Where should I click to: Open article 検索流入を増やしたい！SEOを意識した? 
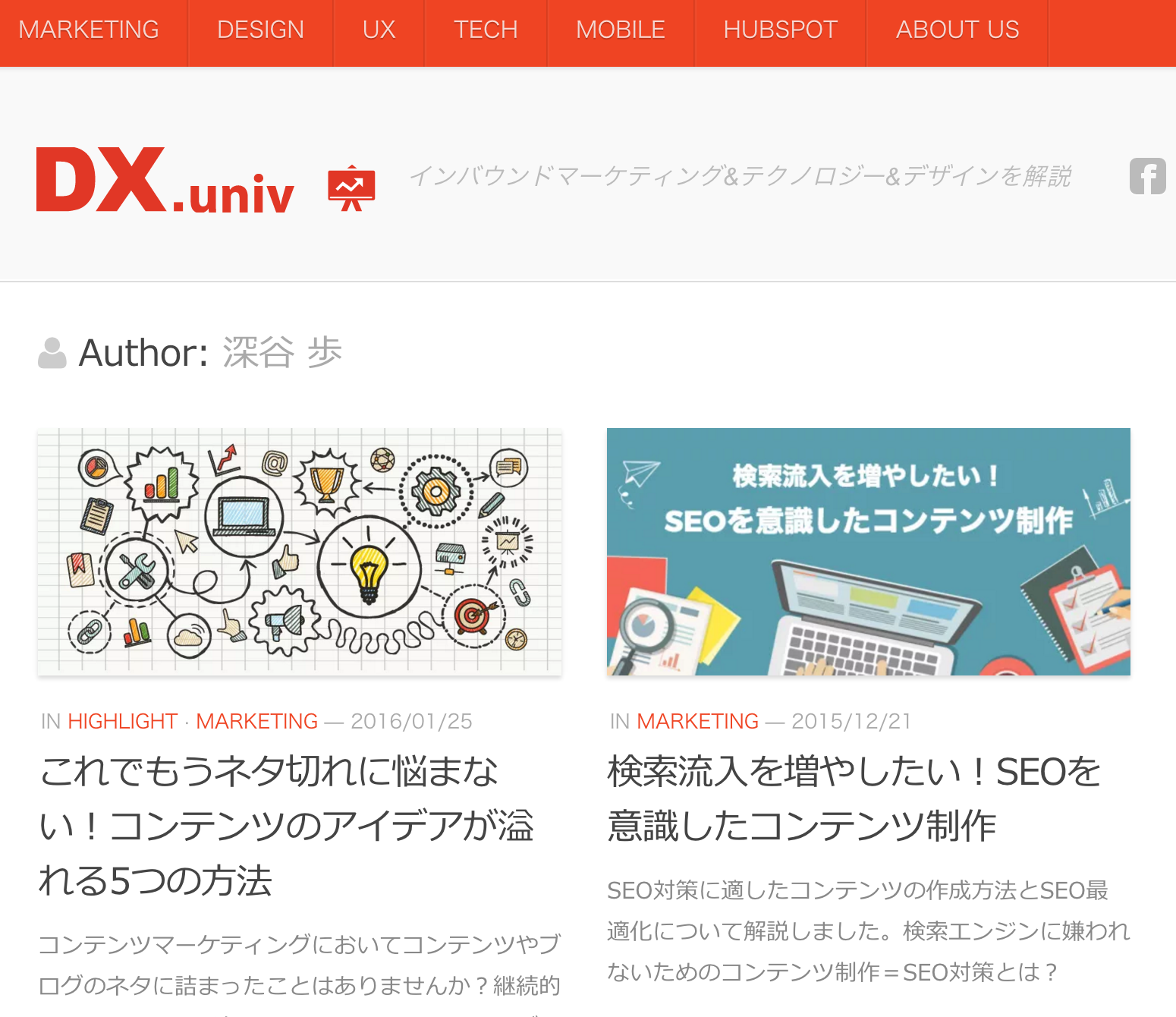854,798
